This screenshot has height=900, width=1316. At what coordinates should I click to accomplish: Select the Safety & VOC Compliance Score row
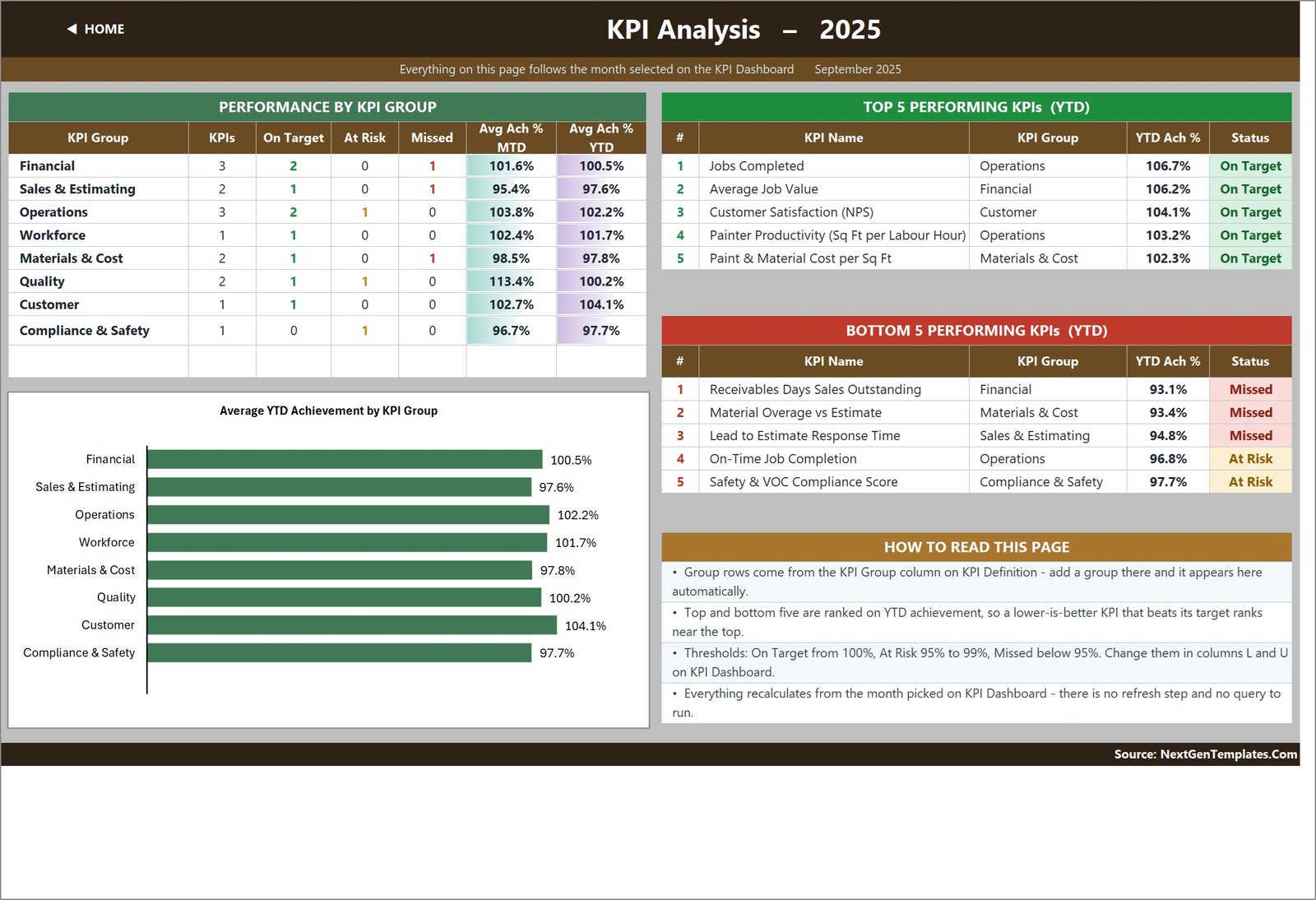(976, 482)
